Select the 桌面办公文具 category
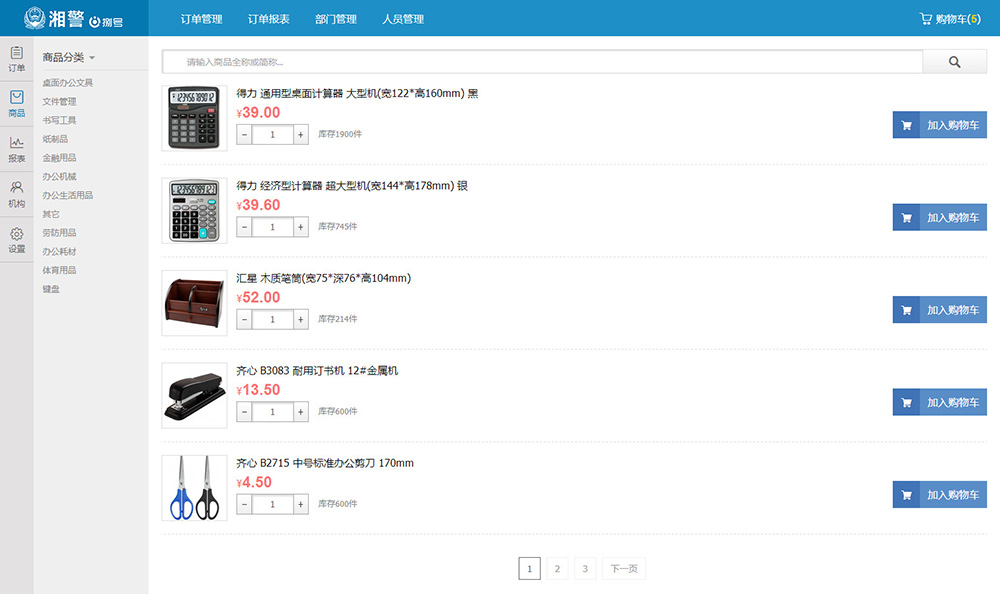 (x=67, y=83)
